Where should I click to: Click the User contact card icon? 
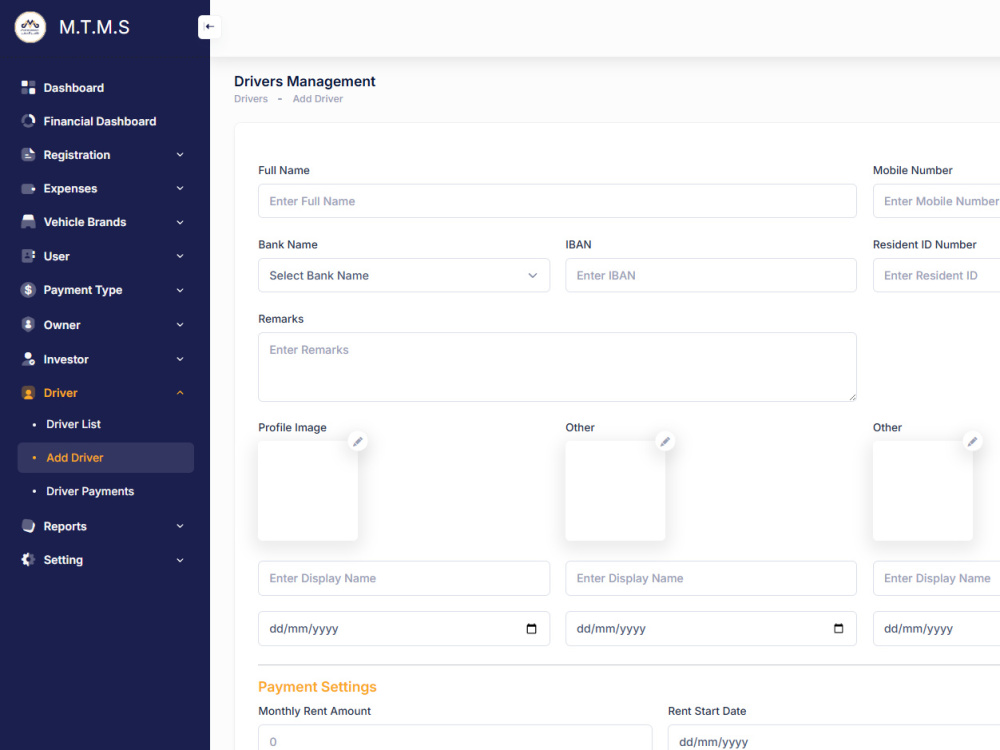click(x=28, y=256)
